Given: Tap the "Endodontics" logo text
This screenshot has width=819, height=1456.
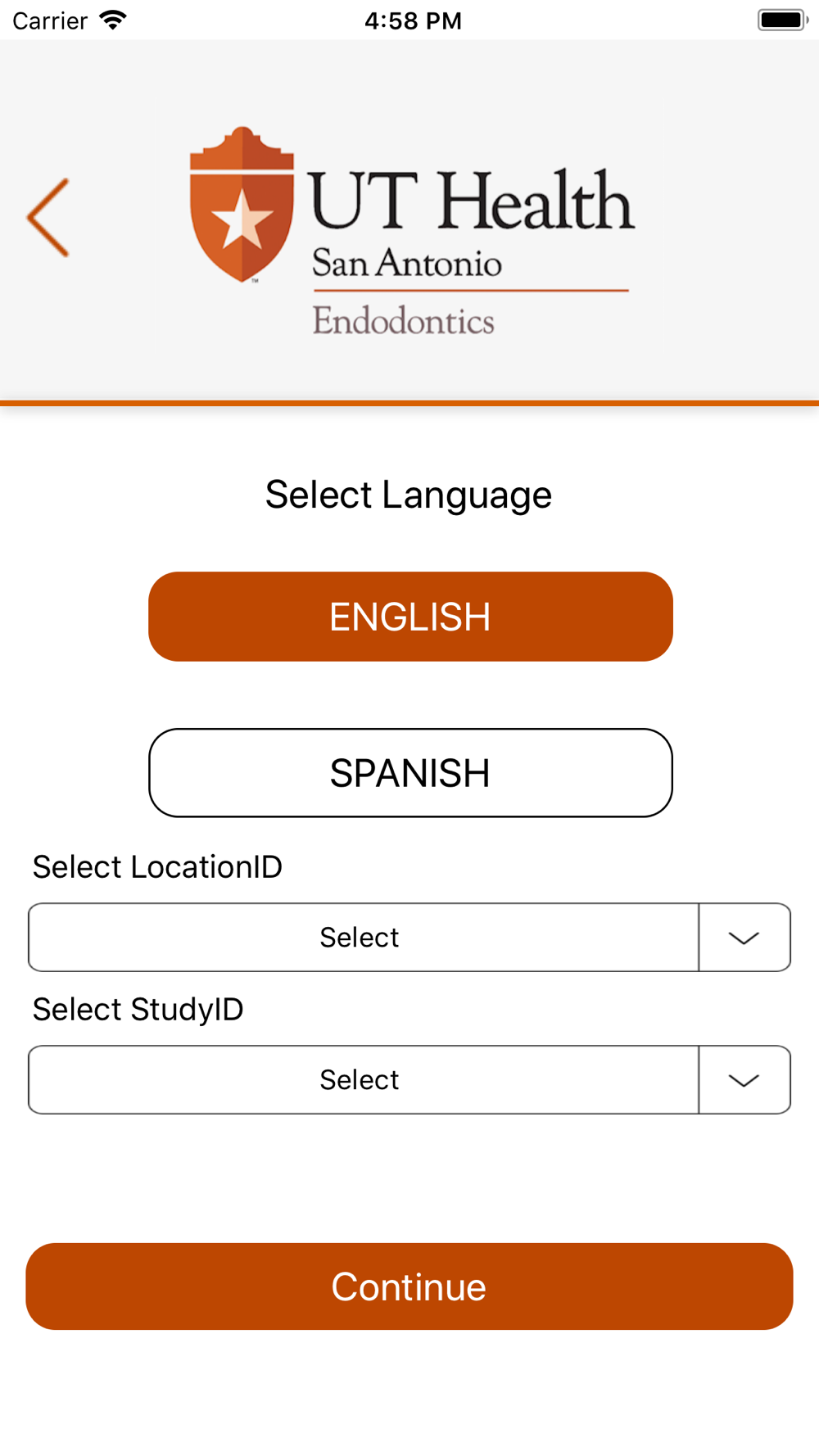Looking at the screenshot, I should coord(403,321).
